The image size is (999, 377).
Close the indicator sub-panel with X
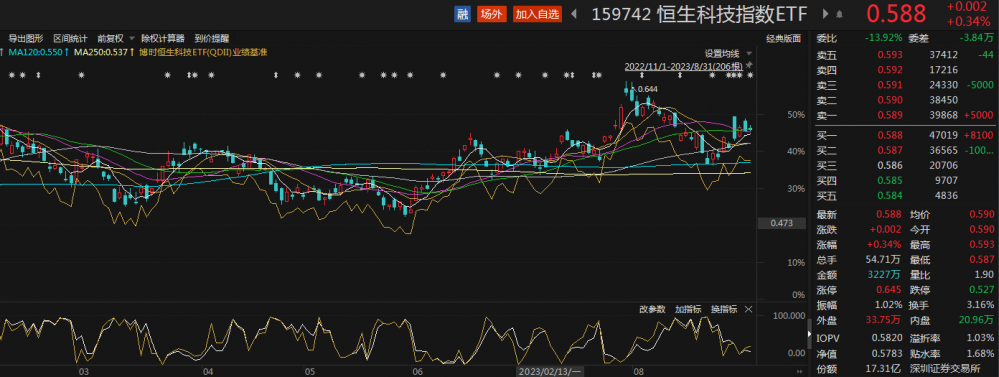749,309
